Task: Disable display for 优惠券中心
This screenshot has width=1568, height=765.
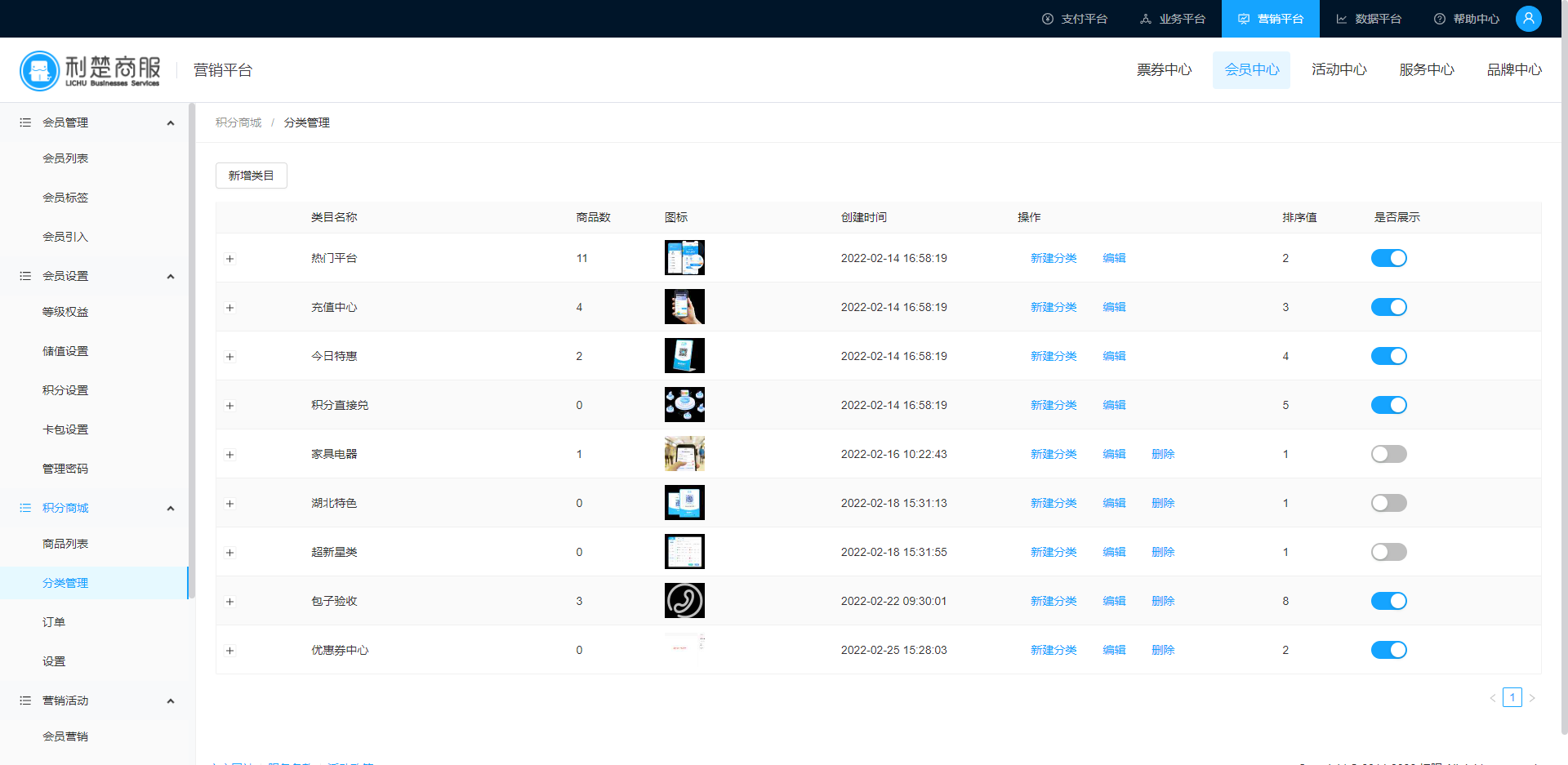Action: click(1388, 650)
